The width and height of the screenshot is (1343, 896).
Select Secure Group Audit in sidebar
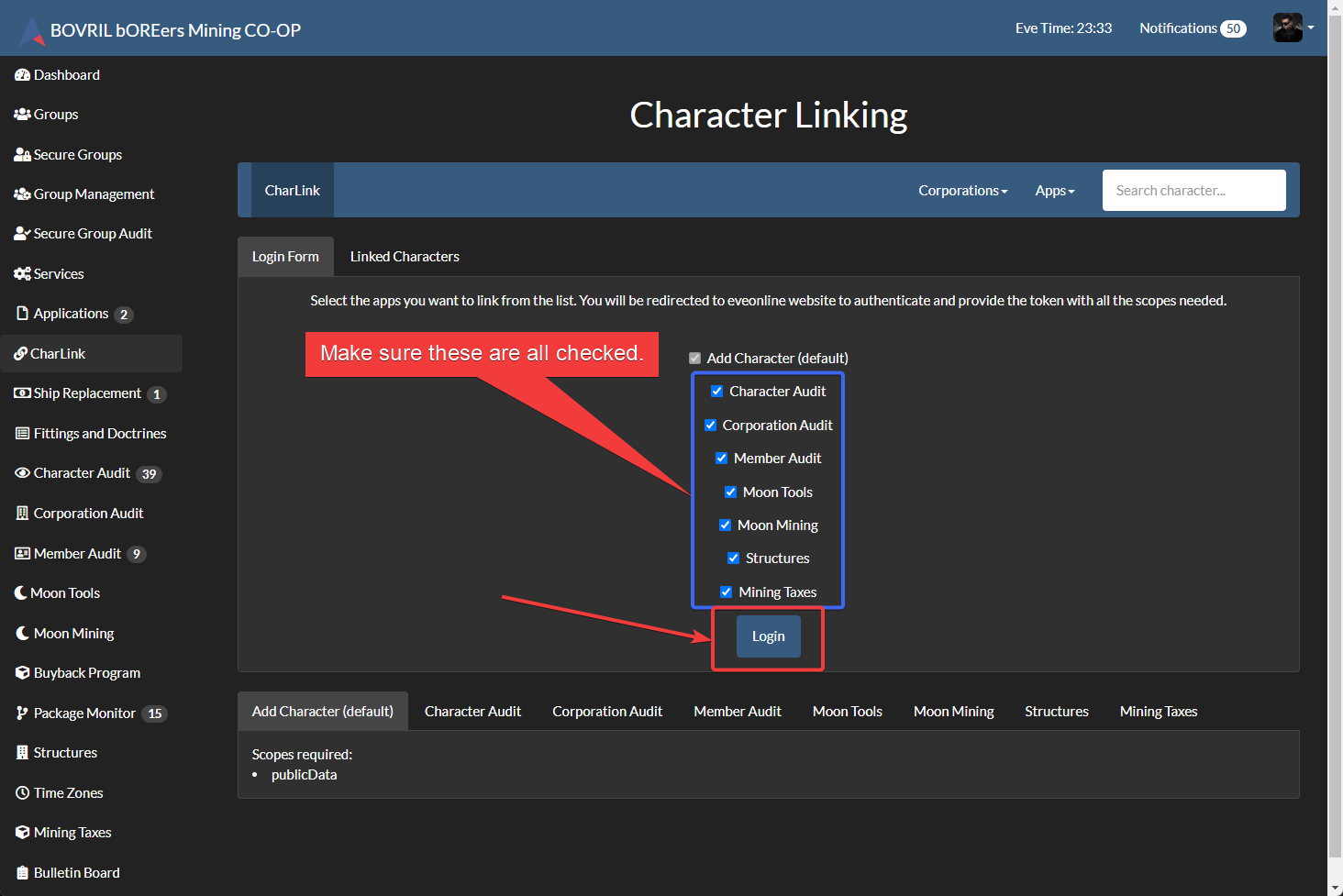point(92,233)
